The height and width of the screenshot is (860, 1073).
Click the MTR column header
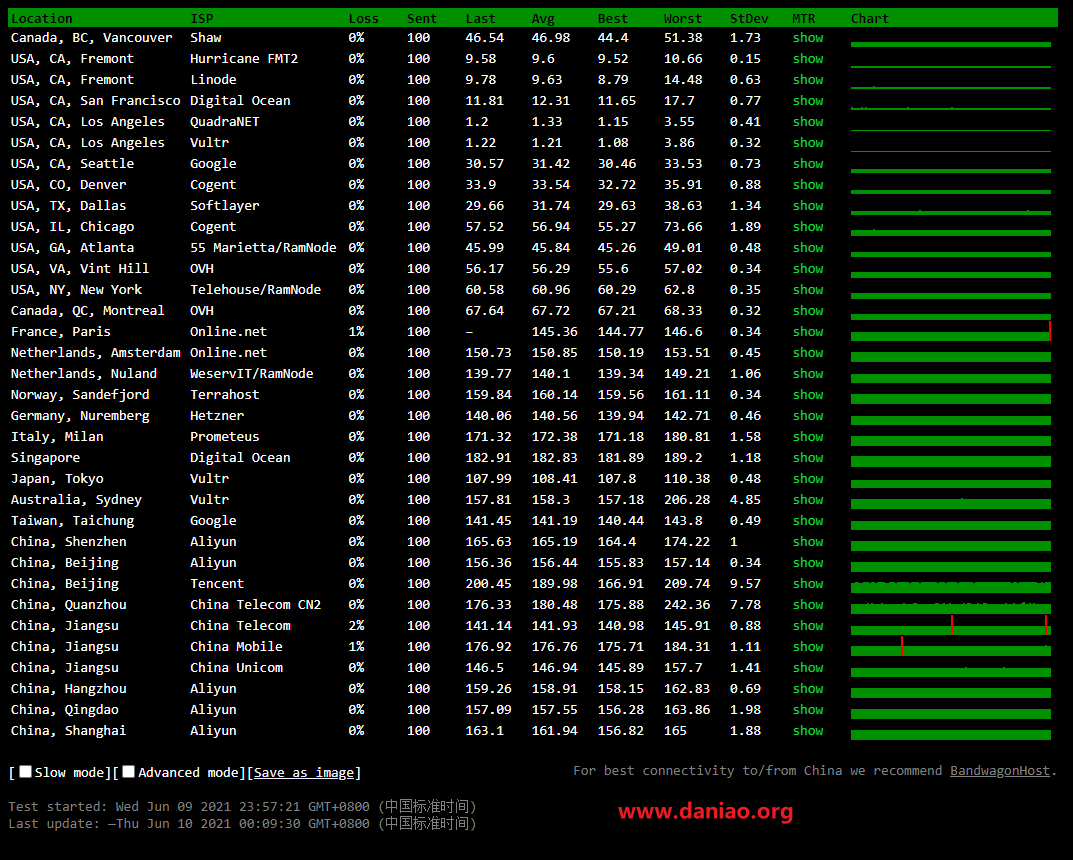click(803, 18)
